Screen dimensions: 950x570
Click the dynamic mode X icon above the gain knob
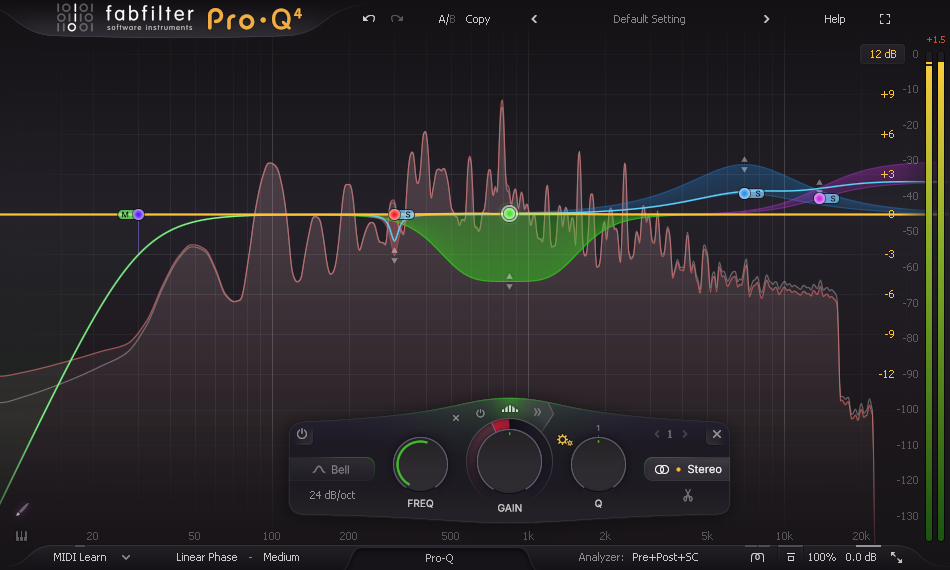pyautogui.click(x=456, y=418)
